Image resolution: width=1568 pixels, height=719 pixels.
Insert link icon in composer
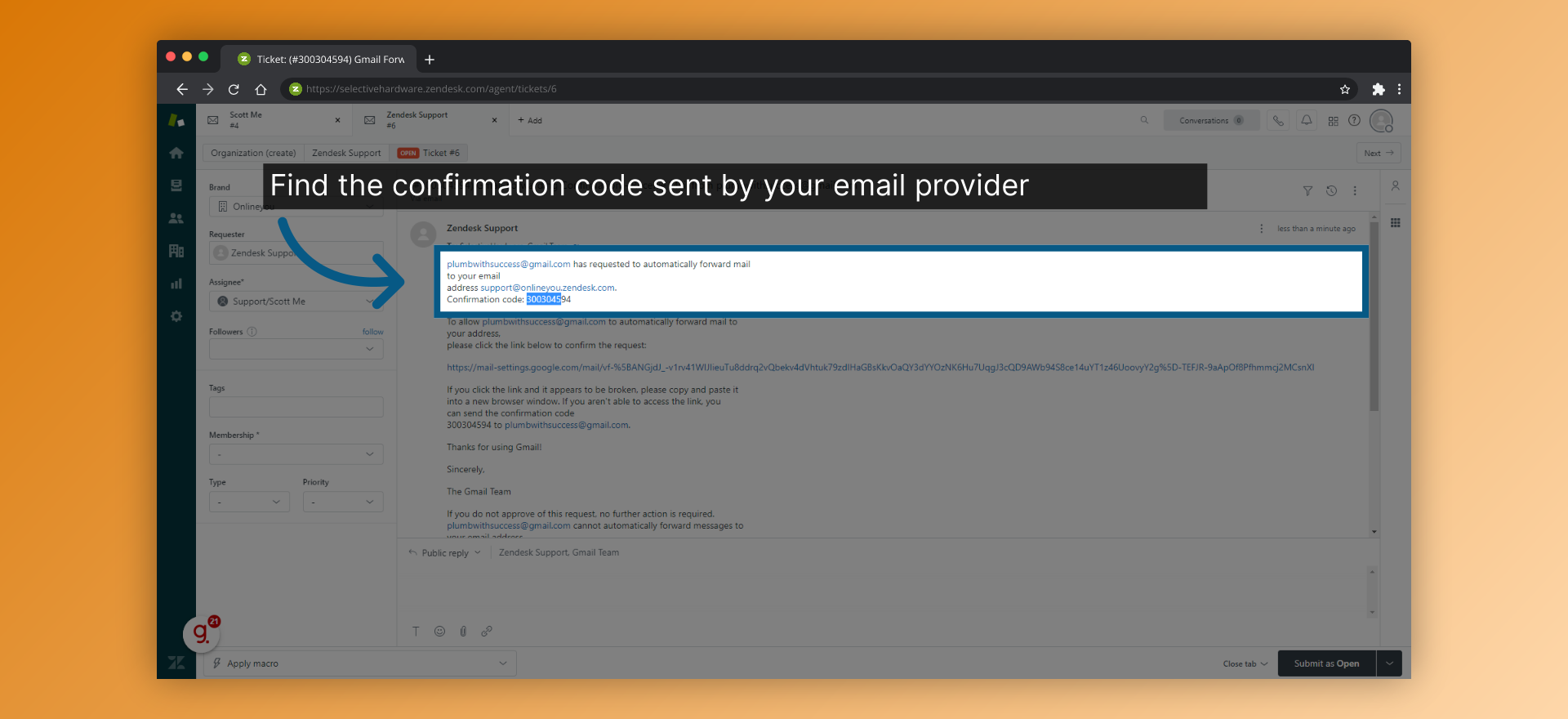point(487,631)
